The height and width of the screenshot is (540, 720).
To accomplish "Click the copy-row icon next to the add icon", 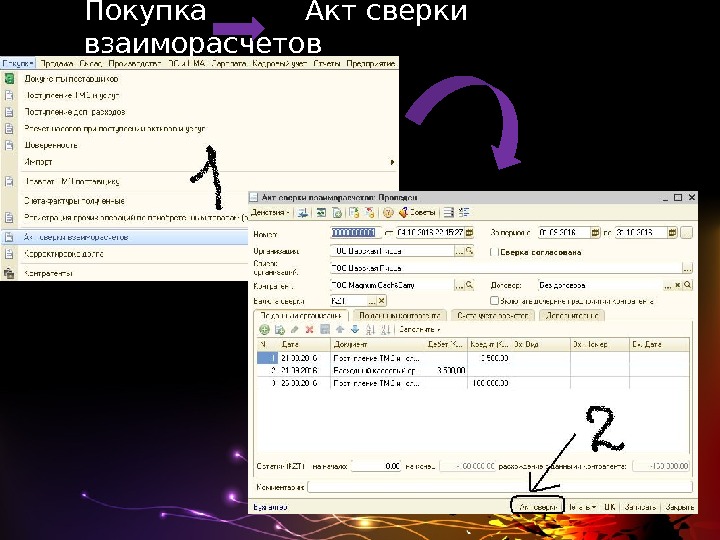I will pyautogui.click(x=279, y=329).
